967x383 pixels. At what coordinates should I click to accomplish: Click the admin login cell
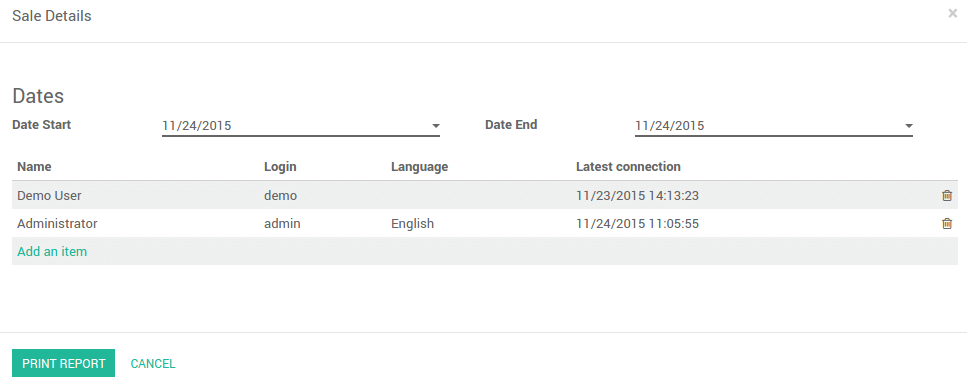(x=282, y=224)
